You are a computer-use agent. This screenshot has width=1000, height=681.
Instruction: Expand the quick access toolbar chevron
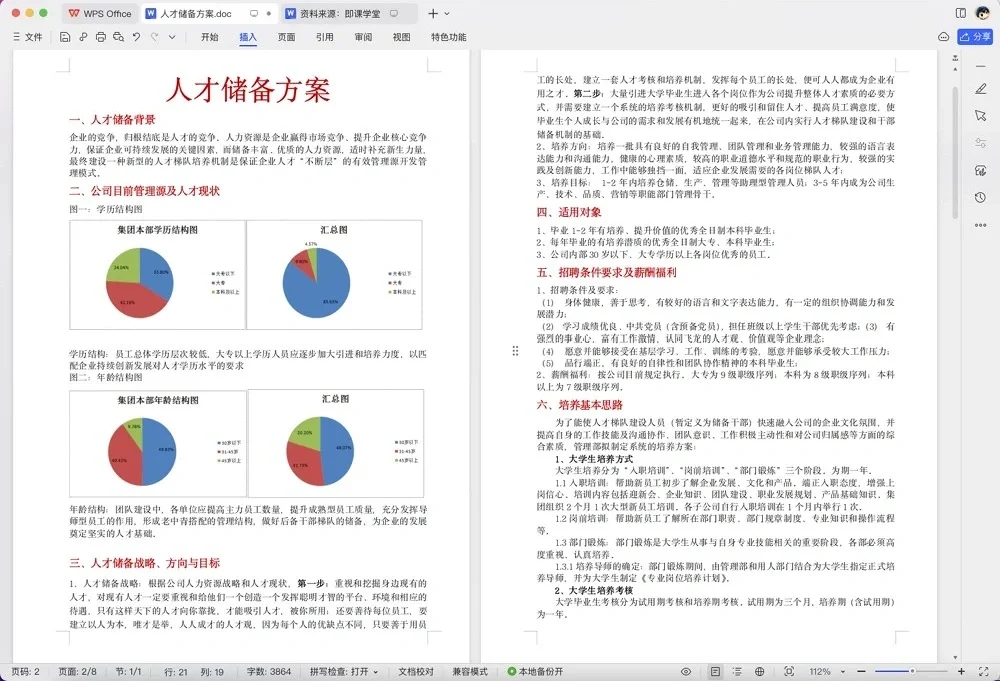(x=172, y=37)
